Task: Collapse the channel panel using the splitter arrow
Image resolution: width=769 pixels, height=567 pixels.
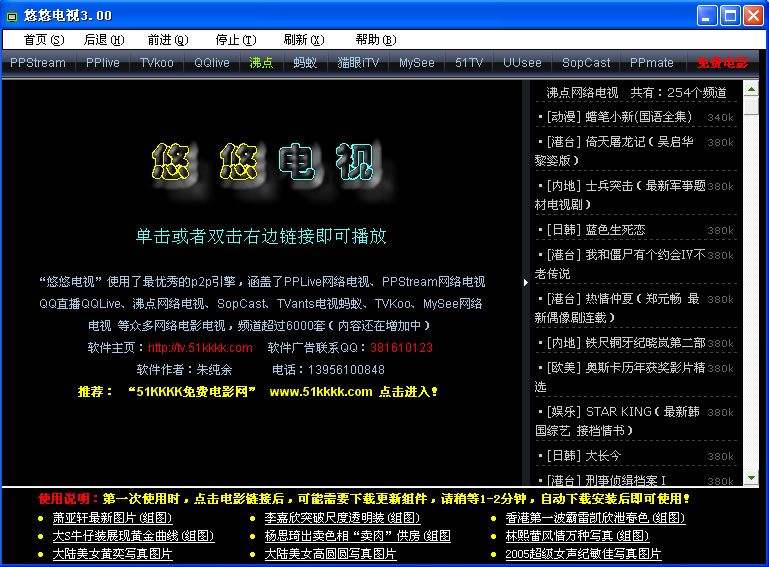Action: point(526,283)
